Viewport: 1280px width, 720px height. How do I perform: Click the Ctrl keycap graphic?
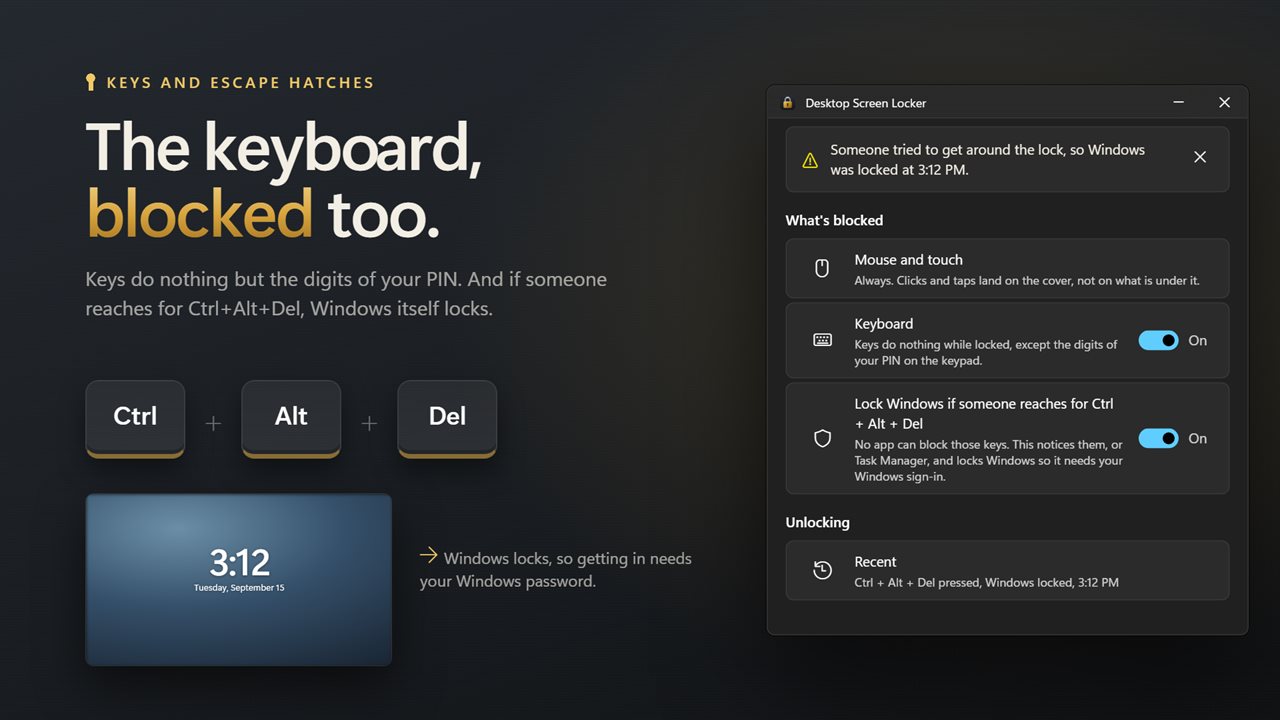[x=135, y=418]
